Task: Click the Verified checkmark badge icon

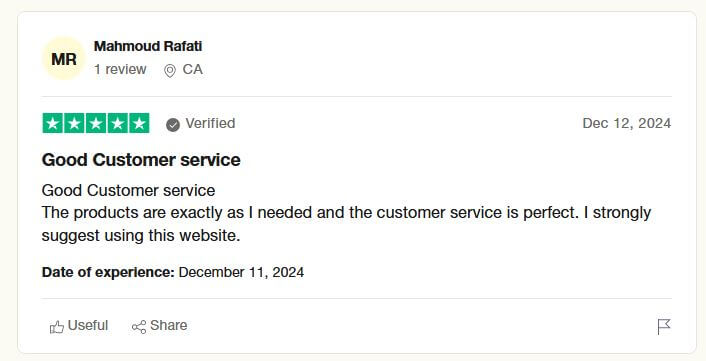Action: [x=173, y=125]
